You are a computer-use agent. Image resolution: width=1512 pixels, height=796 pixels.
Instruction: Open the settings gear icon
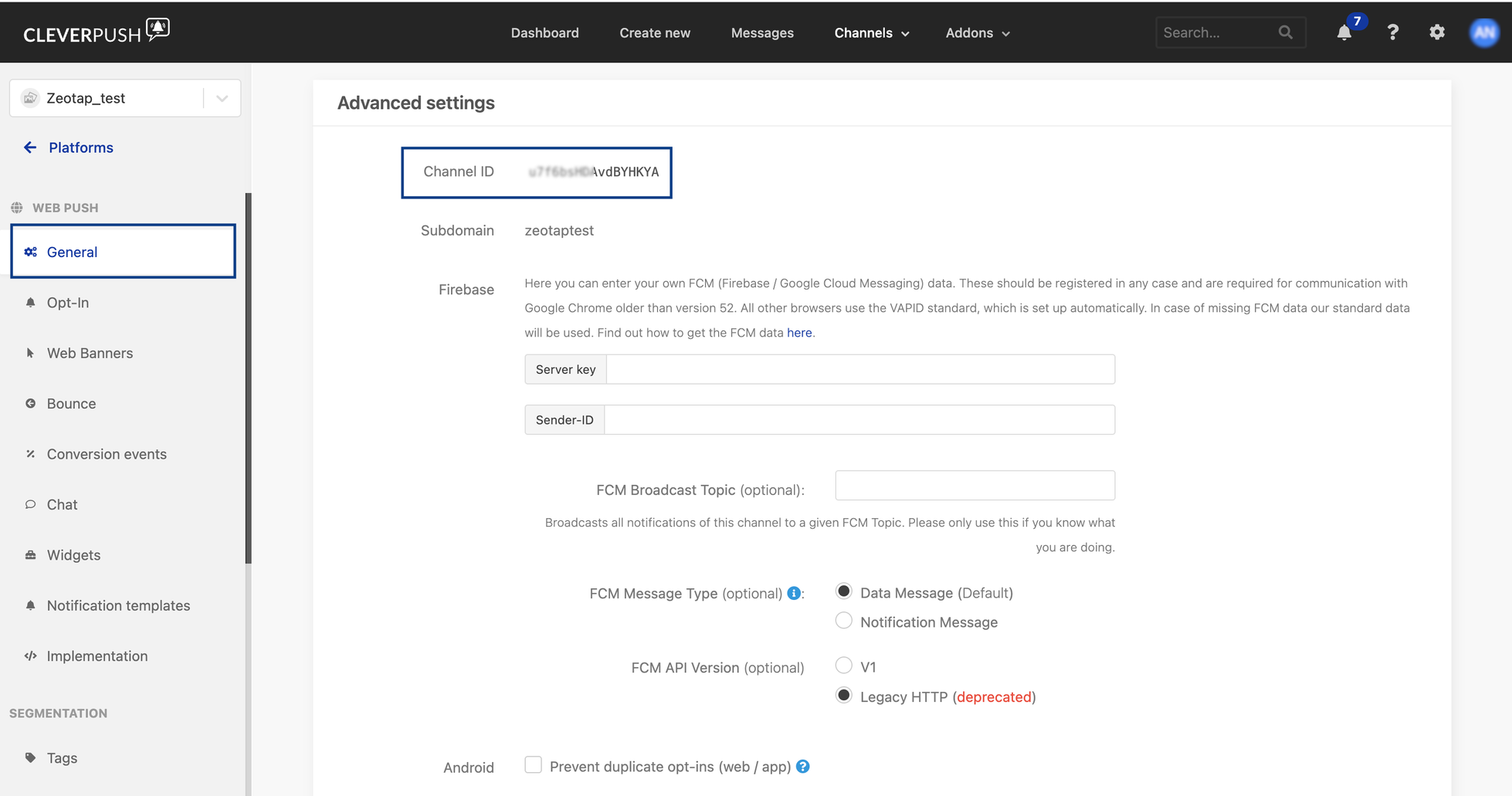coord(1436,32)
